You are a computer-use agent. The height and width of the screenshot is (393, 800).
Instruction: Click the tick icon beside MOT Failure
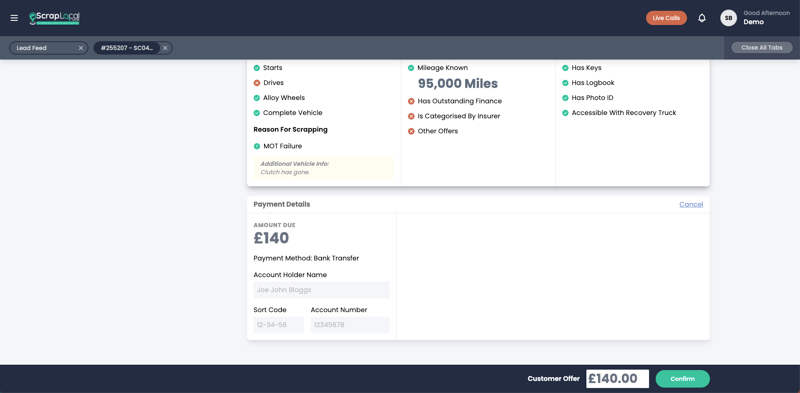pyautogui.click(x=257, y=146)
